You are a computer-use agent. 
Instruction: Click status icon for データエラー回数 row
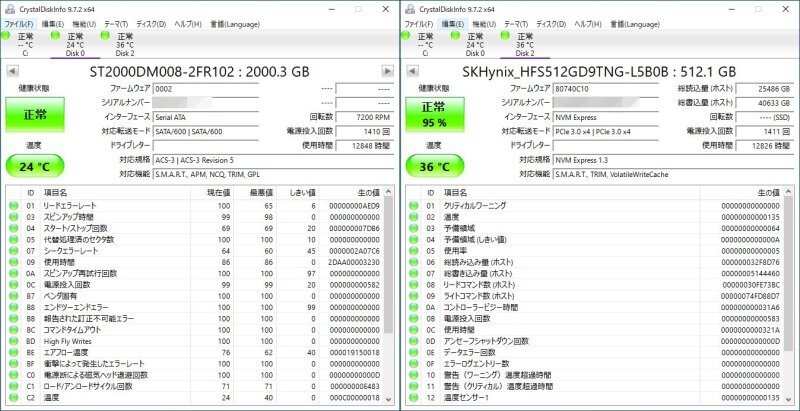pyautogui.click(x=413, y=353)
